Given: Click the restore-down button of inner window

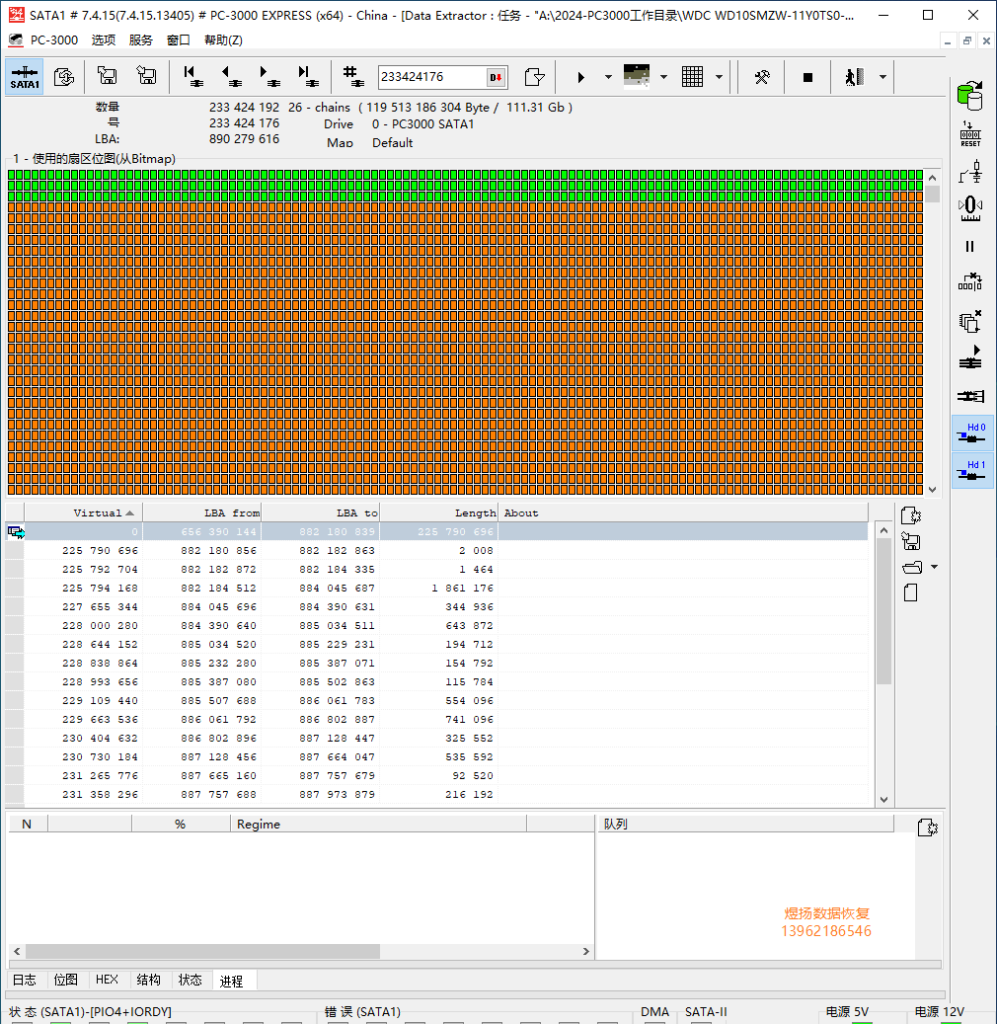Looking at the screenshot, I should pyautogui.click(x=967, y=40).
